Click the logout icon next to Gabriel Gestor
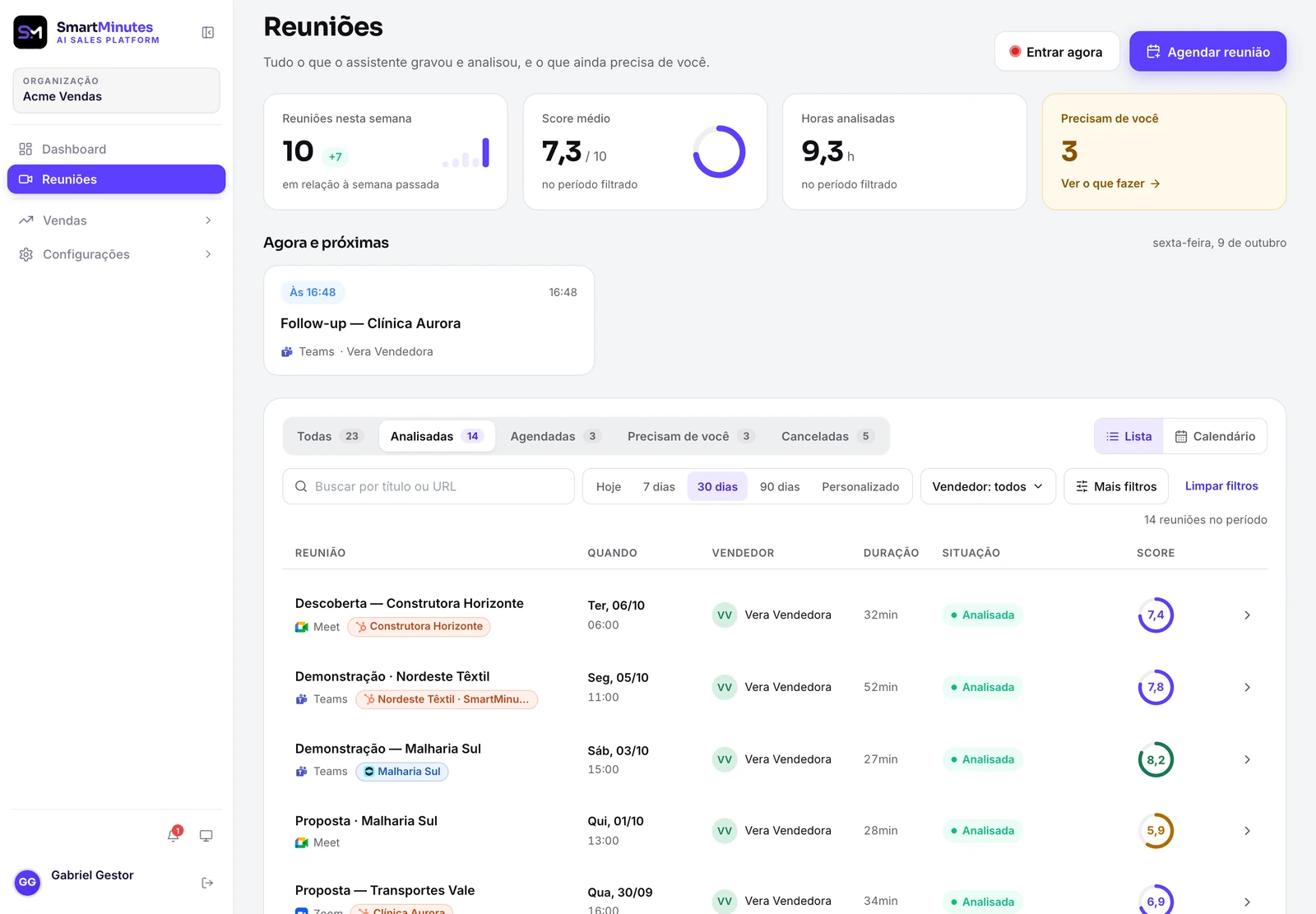This screenshot has width=1316, height=914. tap(207, 883)
